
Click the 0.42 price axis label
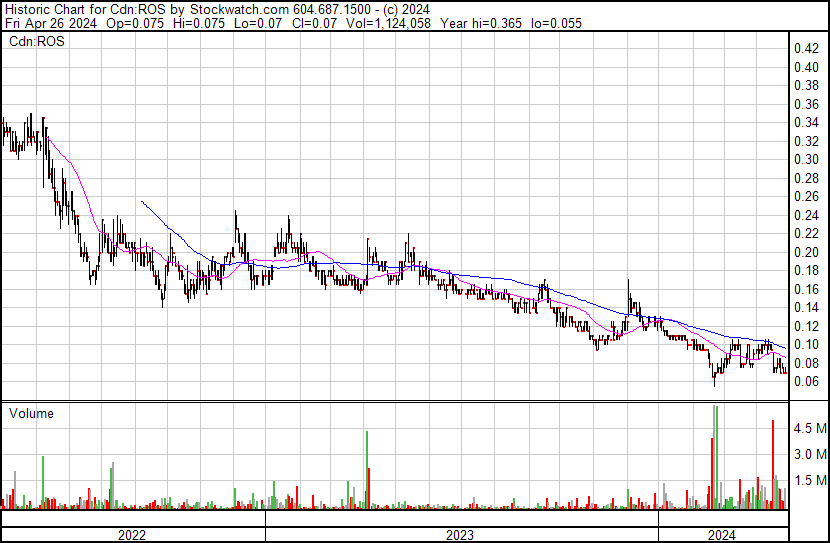(806, 49)
